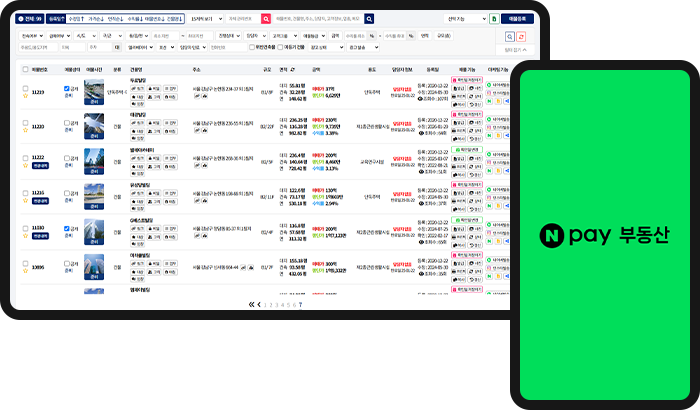The width and height of the screenshot is (700, 410).
Task: Click green N icon in row 11220
Action: [x=489, y=135]
